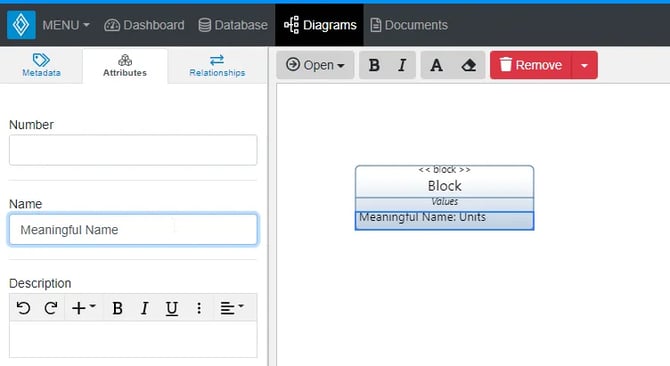Screen dimensions: 670x366
Task: Focus the Name field with Meaningful Name
Action: click(133, 229)
